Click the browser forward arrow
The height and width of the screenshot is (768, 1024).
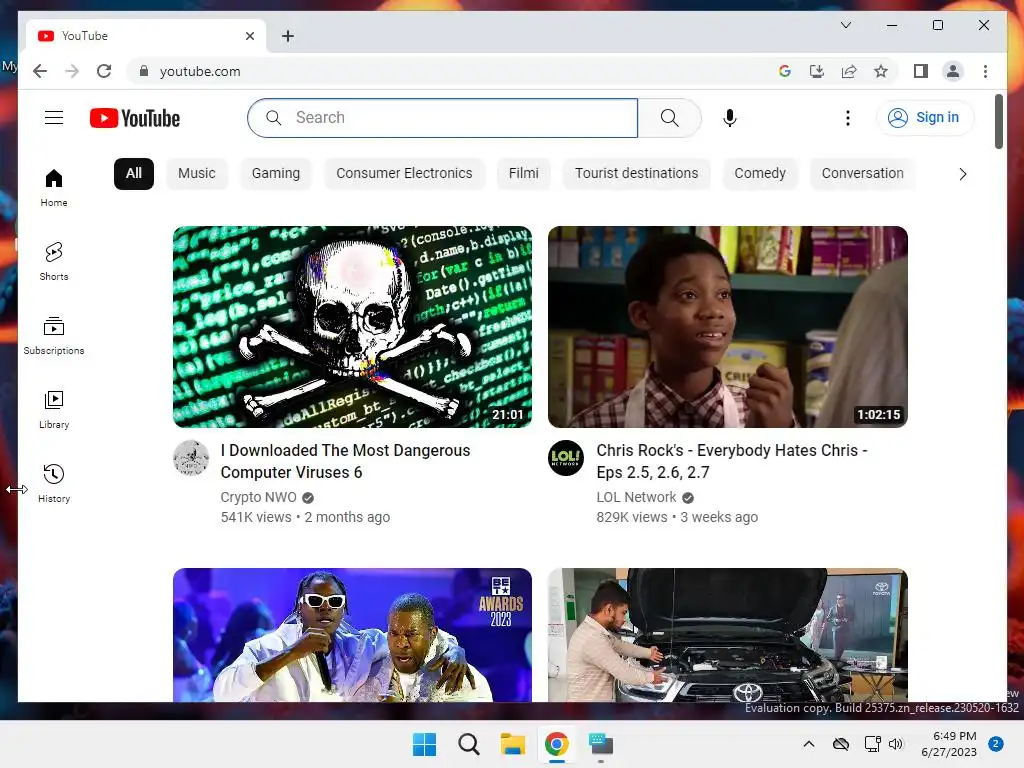point(72,71)
